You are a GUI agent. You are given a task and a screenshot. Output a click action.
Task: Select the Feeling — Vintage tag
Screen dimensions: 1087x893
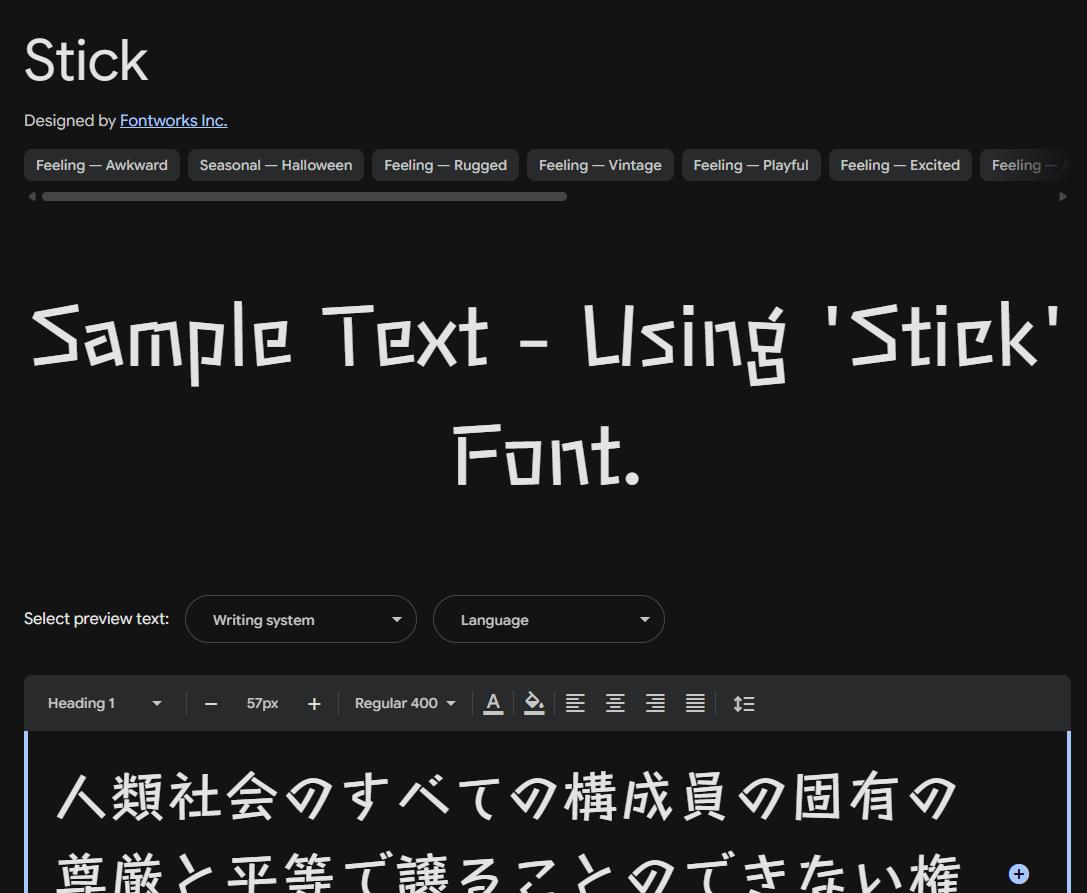600,165
